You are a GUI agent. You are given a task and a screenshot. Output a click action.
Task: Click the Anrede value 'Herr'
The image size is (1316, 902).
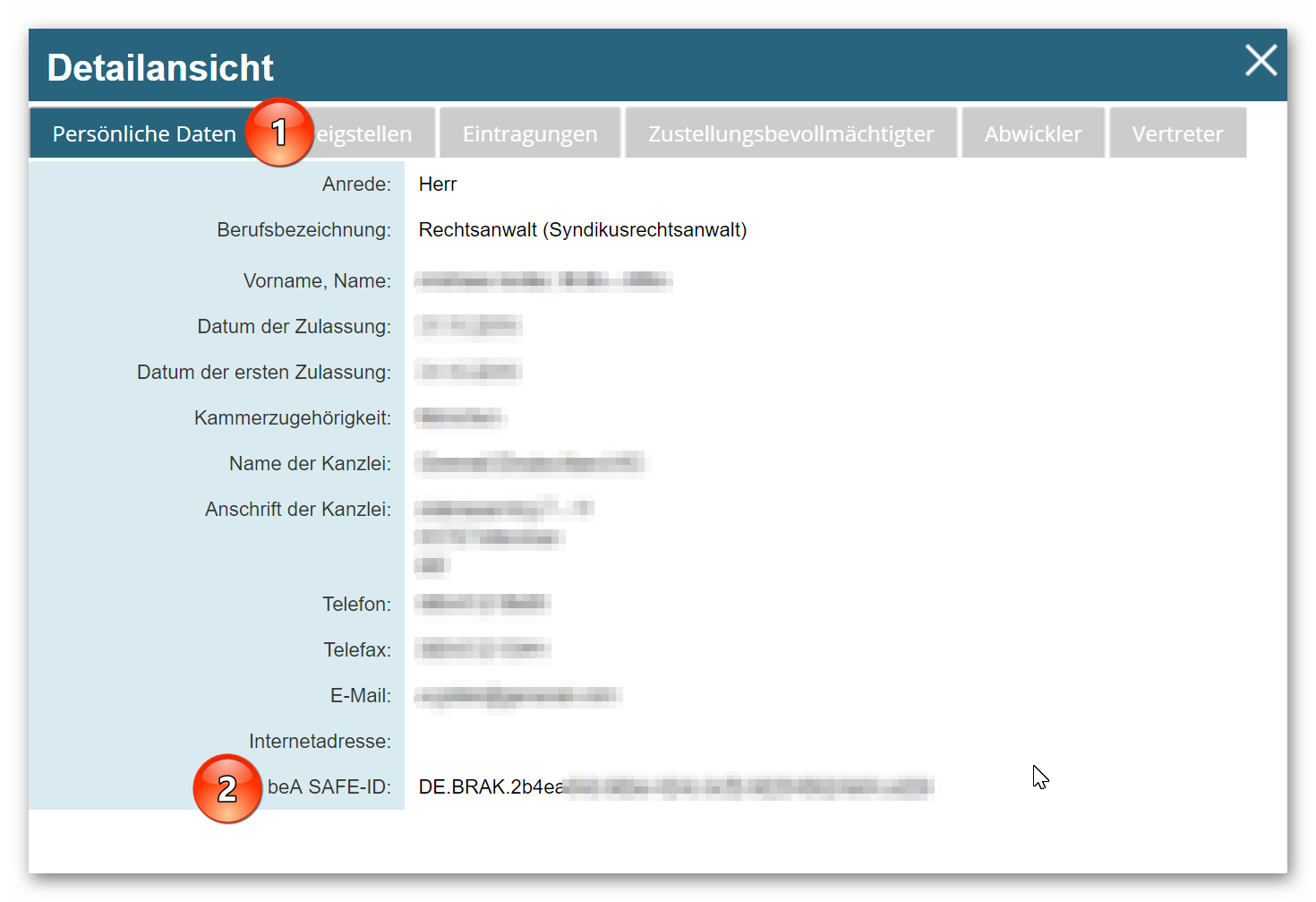[438, 185]
